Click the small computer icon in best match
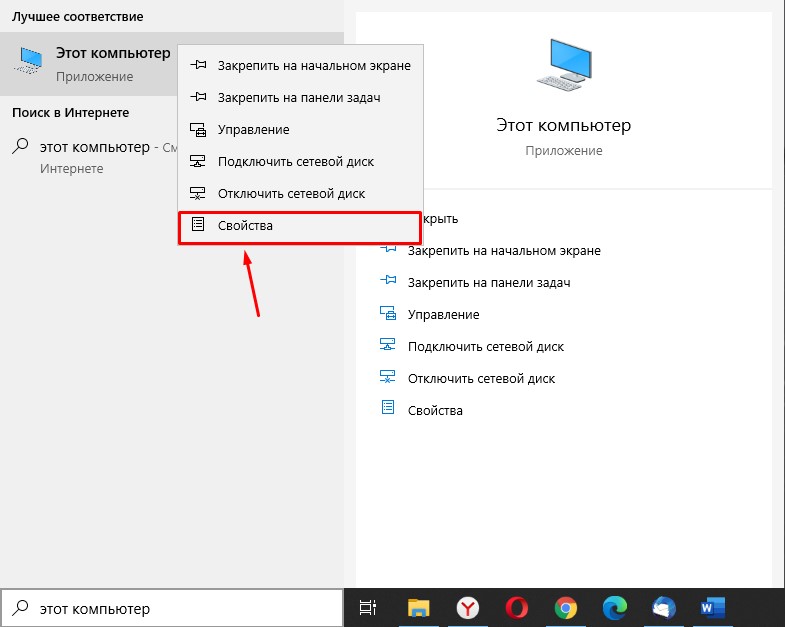785x627 pixels. pyautogui.click(x=29, y=61)
